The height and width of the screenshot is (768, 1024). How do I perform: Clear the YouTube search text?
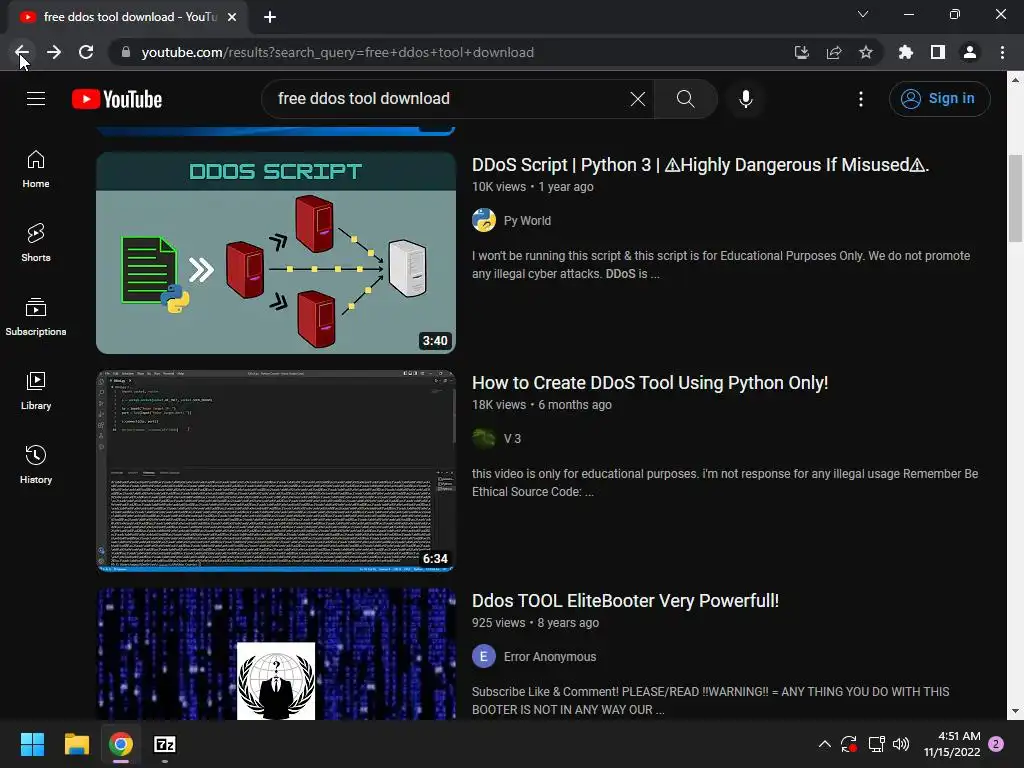[637, 99]
